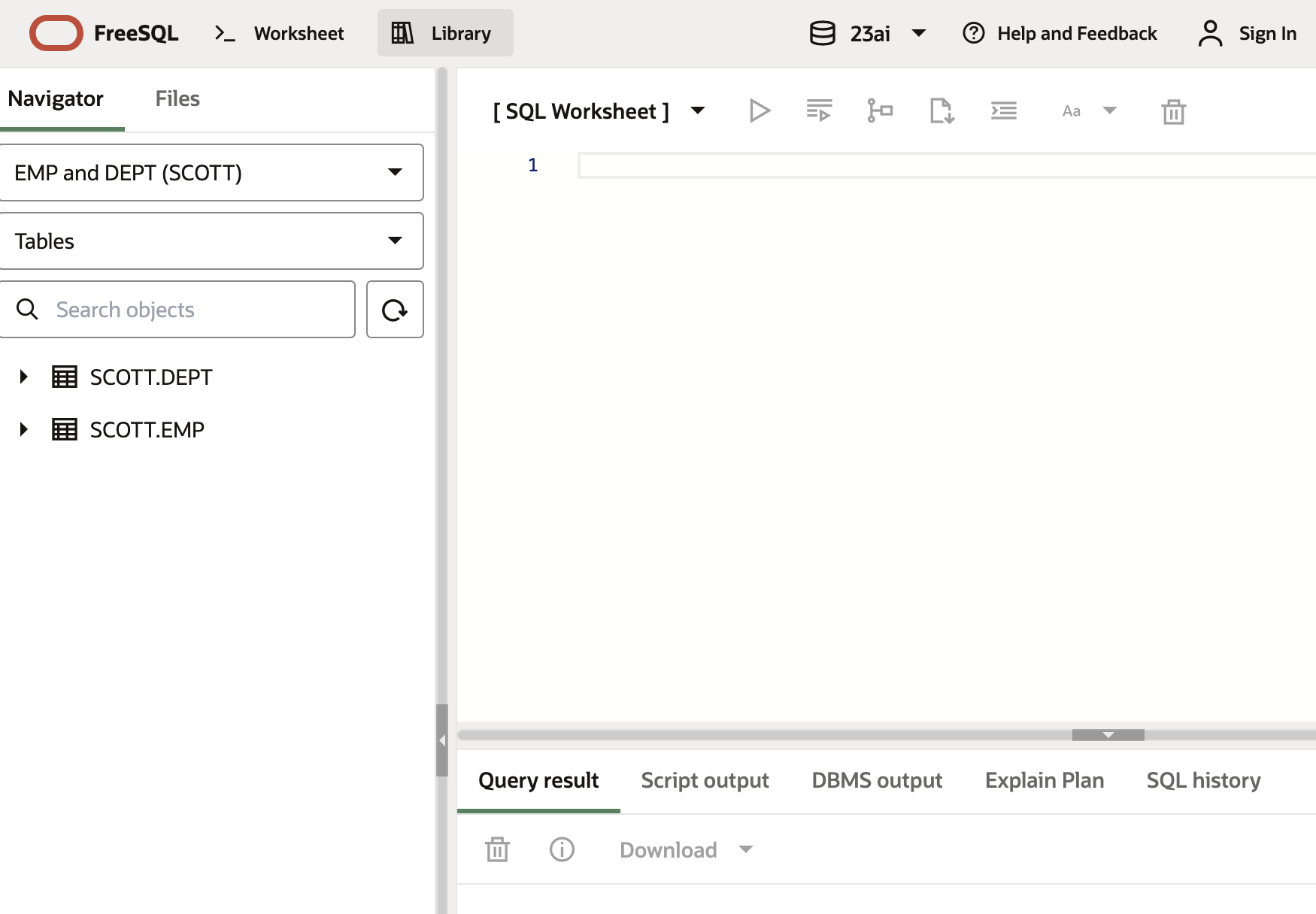Screen dimensions: 1316x914
Task: Click the Run Script toolbar icon
Action: tap(819, 111)
